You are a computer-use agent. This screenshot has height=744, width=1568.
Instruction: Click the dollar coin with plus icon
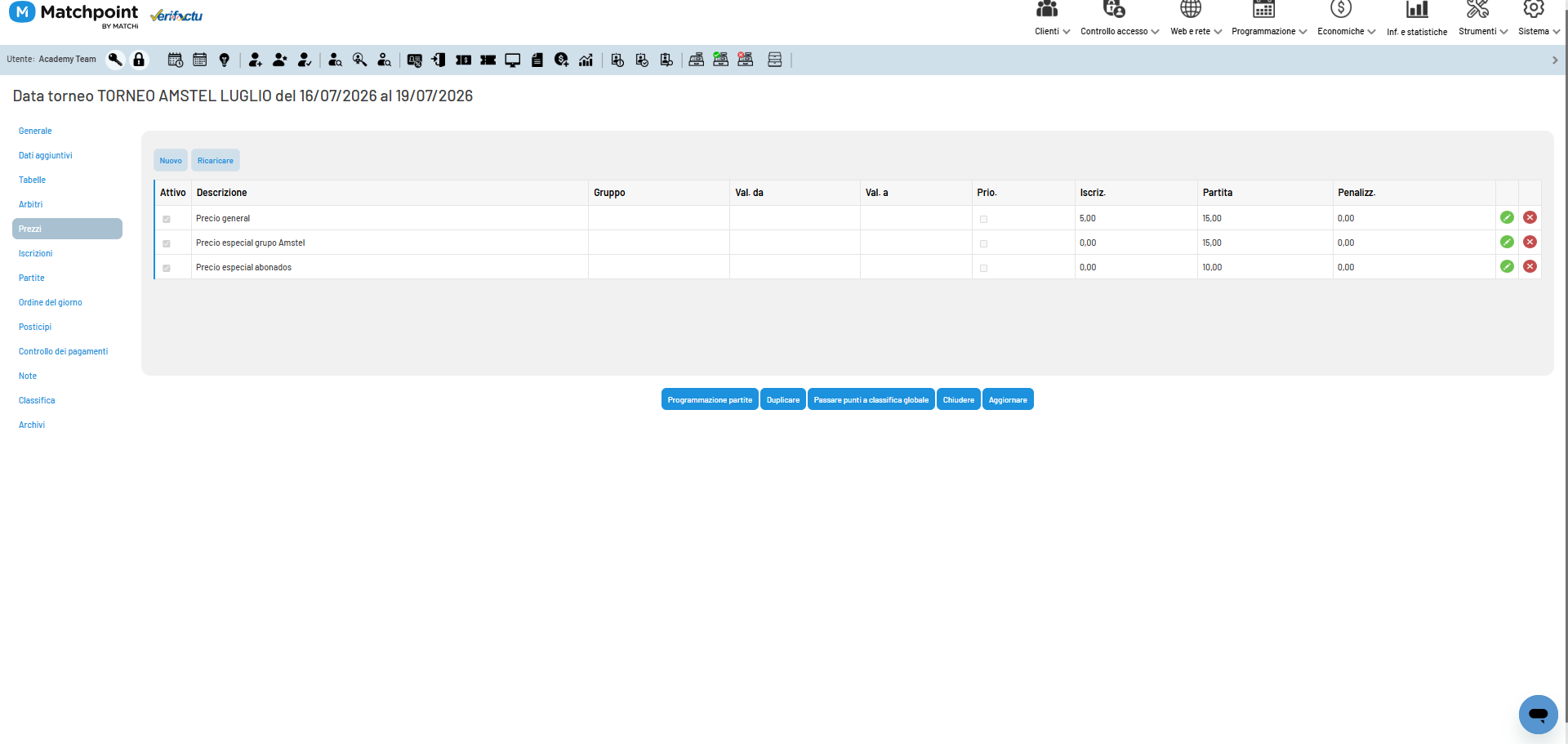click(x=562, y=60)
